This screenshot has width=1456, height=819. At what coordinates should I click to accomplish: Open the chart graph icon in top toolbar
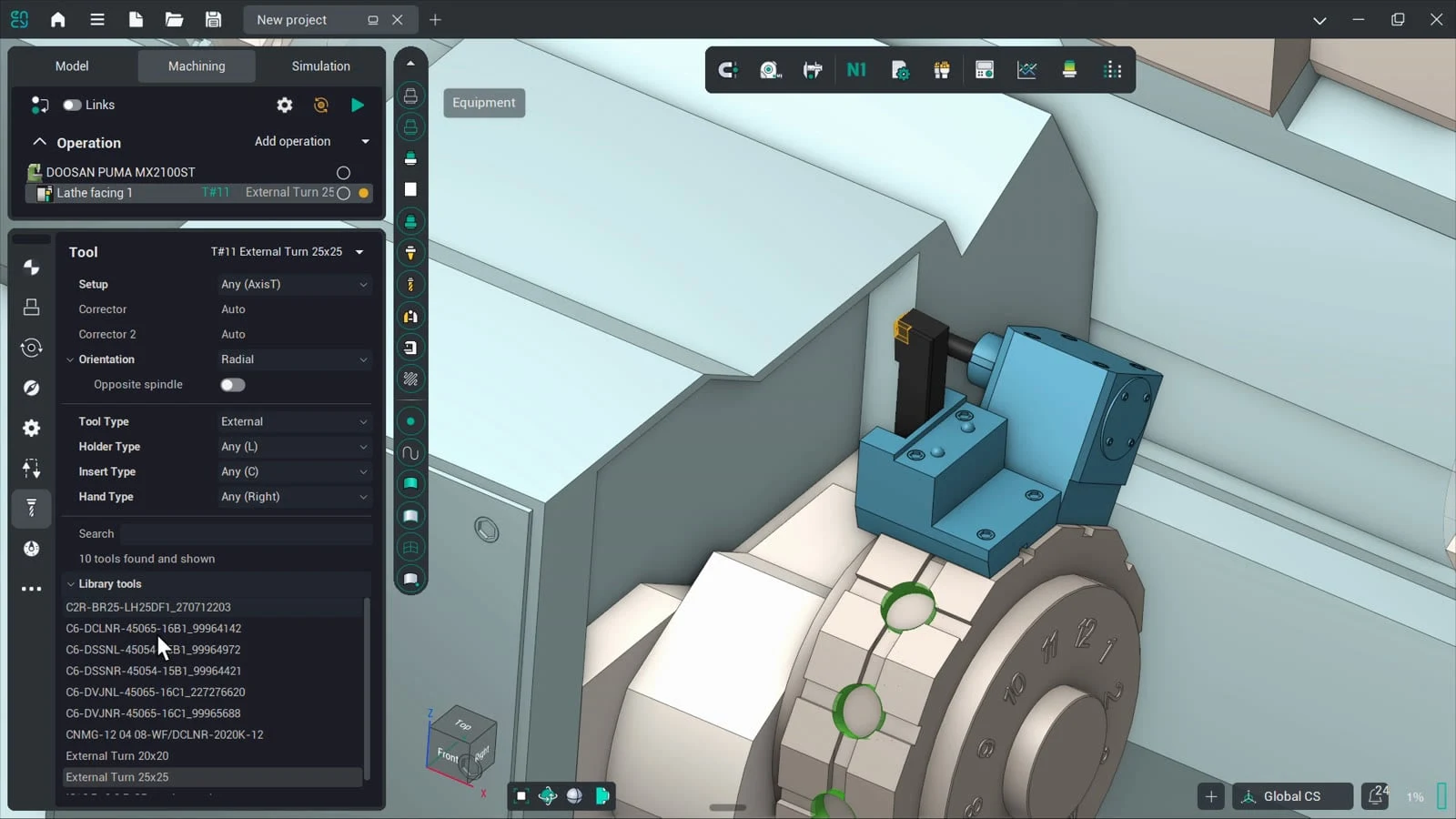(x=1026, y=70)
